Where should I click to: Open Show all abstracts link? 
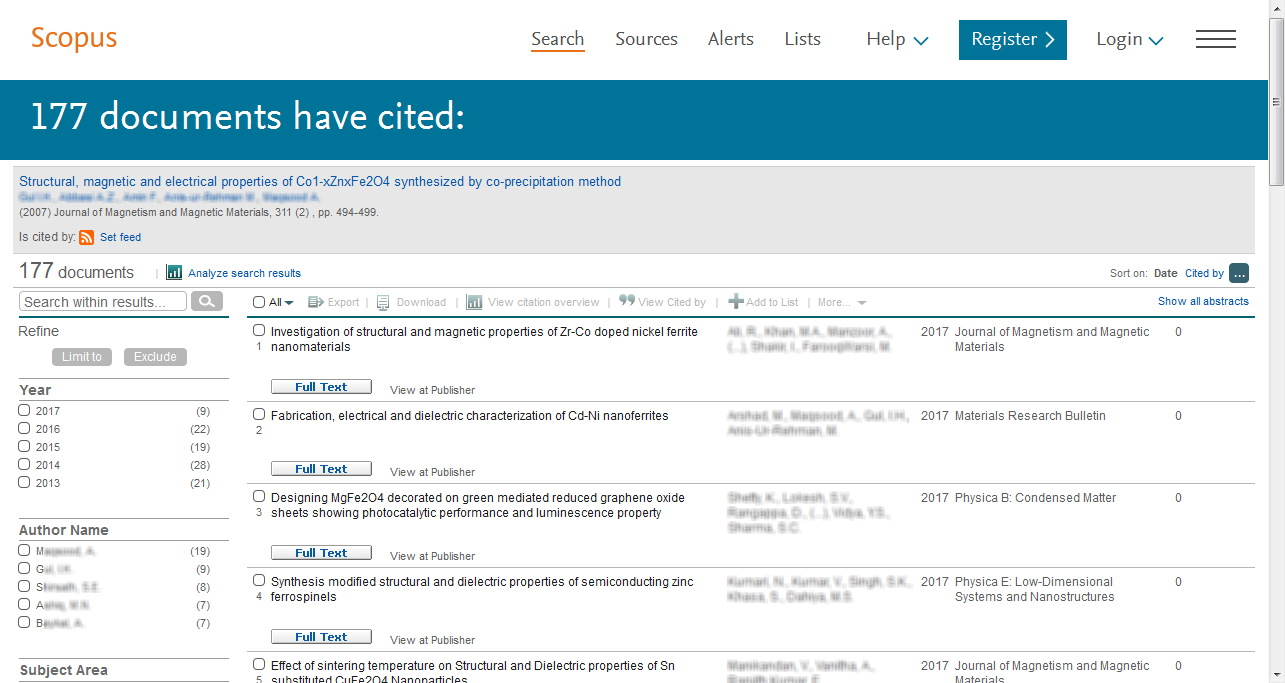point(1203,301)
